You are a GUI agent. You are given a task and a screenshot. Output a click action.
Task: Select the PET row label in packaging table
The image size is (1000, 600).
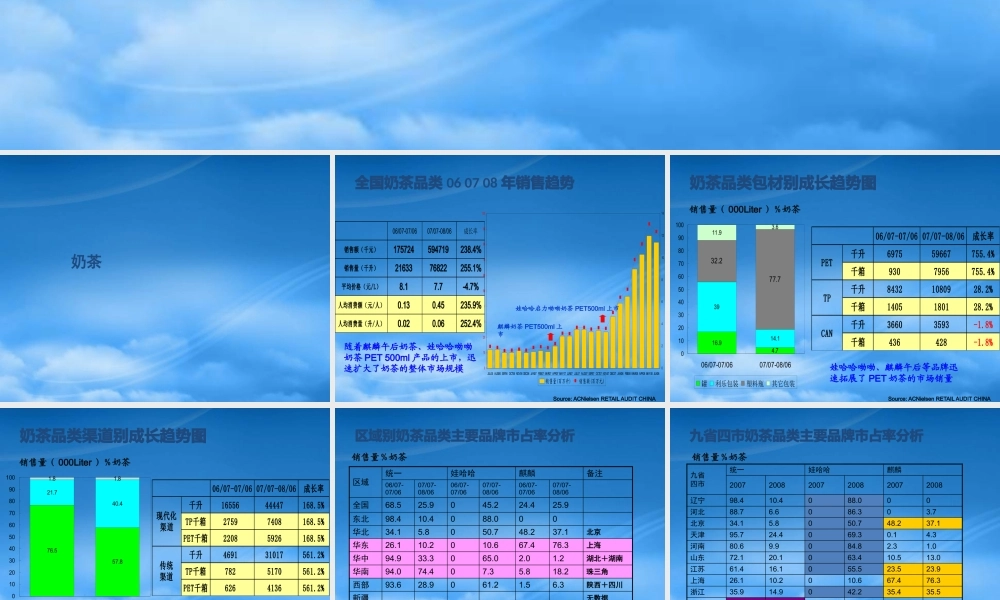(x=827, y=262)
